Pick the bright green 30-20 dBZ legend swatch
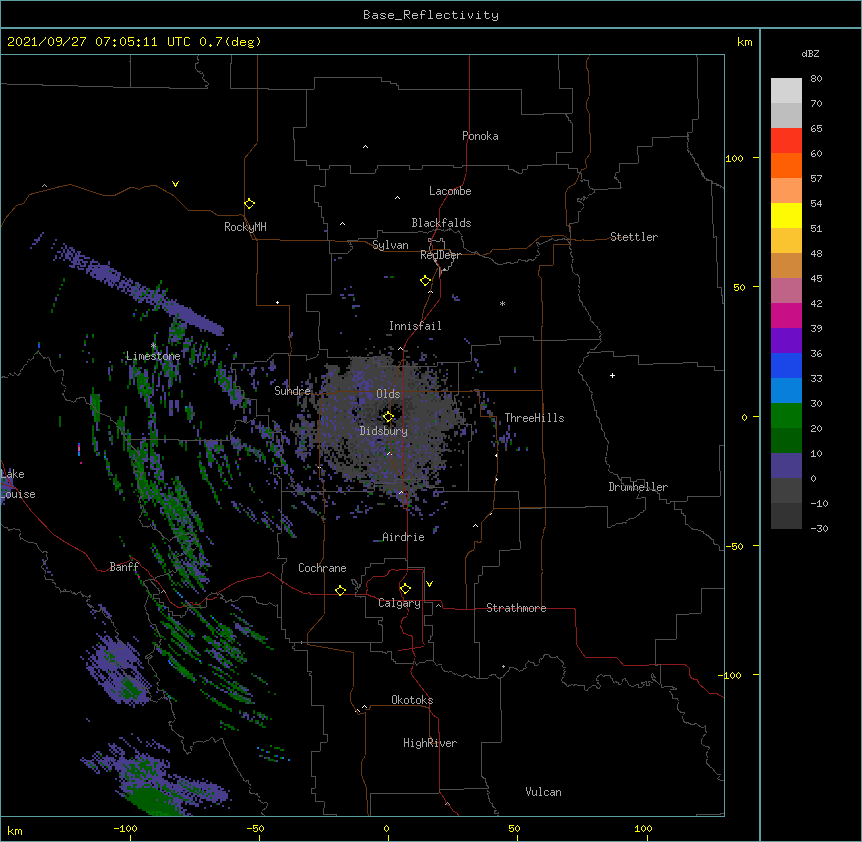The width and height of the screenshot is (862, 842). [x=786, y=416]
